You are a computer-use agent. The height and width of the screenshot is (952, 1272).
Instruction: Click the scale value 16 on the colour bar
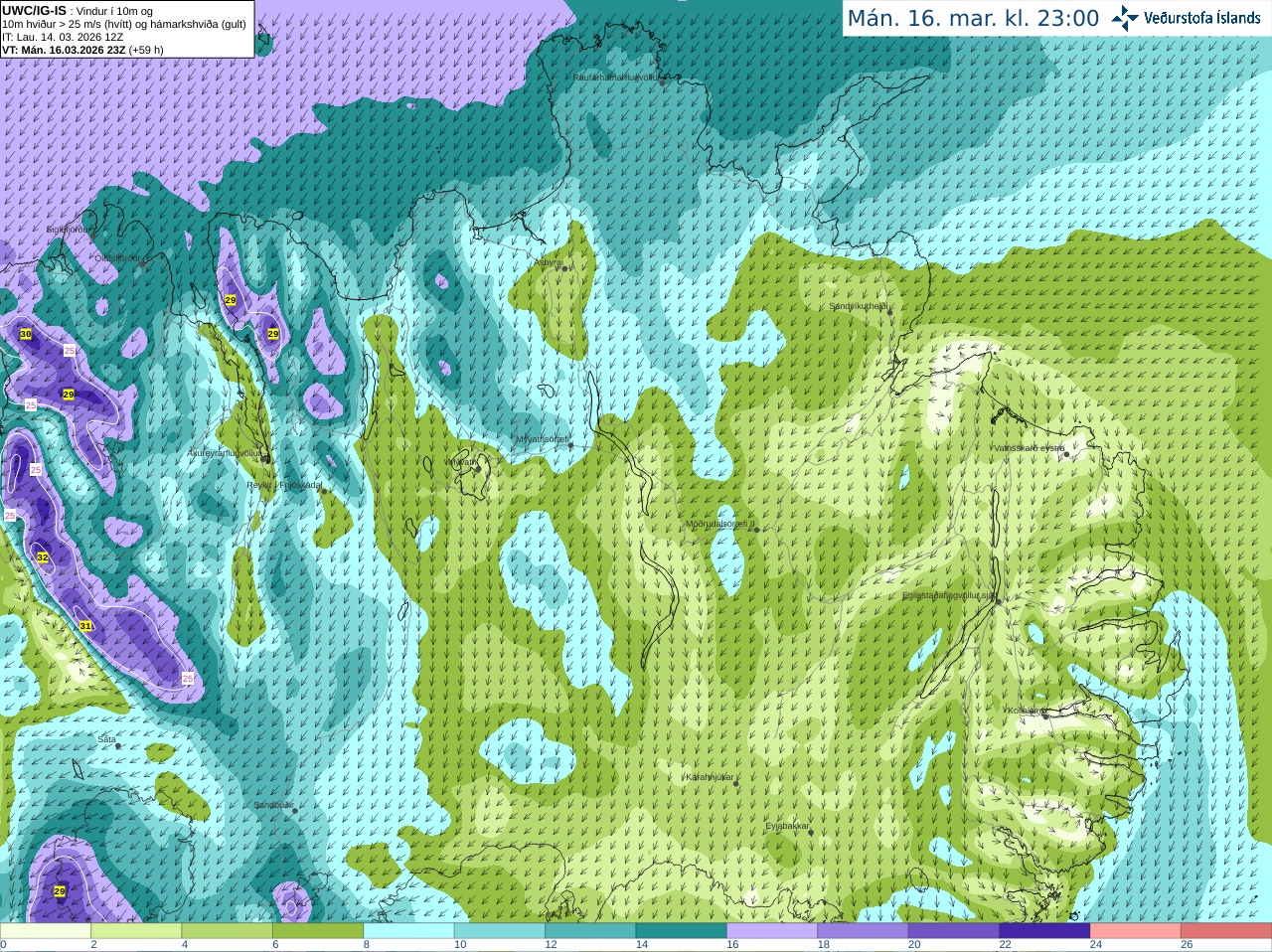pyautogui.click(x=732, y=945)
